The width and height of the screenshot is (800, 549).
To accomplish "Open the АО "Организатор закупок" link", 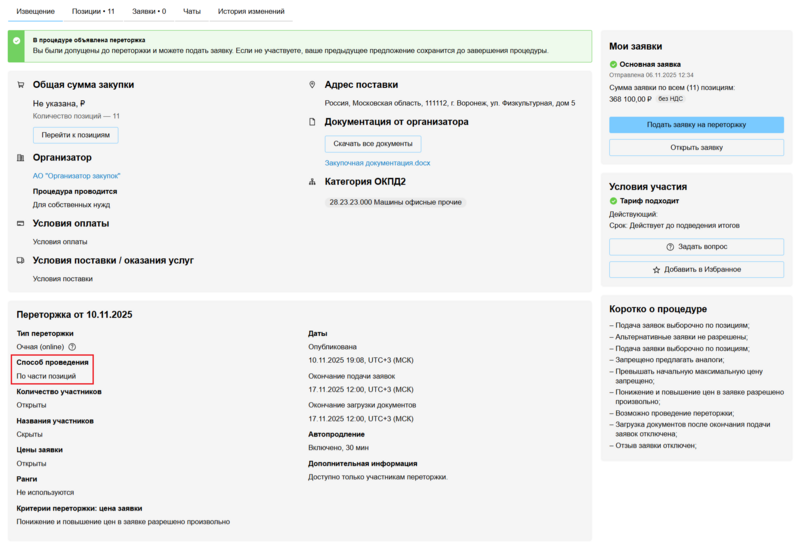I will point(75,175).
